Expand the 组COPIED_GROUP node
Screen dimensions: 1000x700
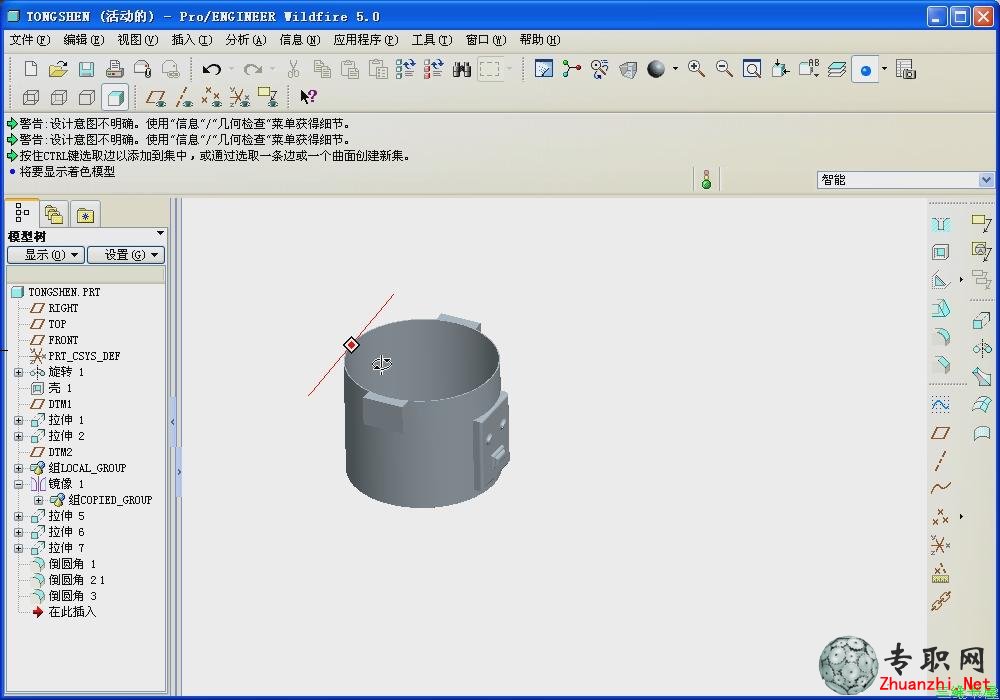[x=39, y=500]
